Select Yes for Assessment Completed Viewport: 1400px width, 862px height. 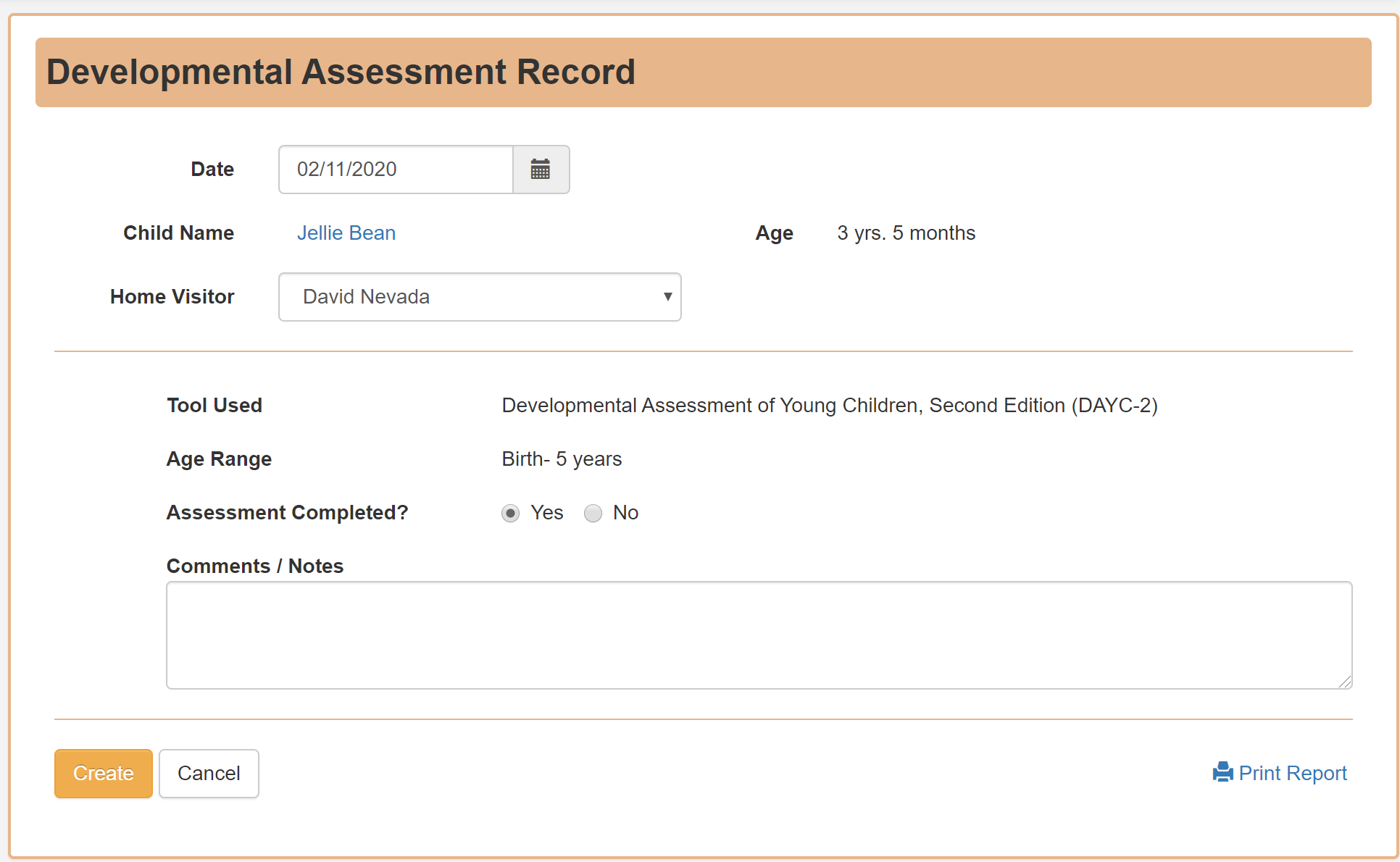coord(511,514)
